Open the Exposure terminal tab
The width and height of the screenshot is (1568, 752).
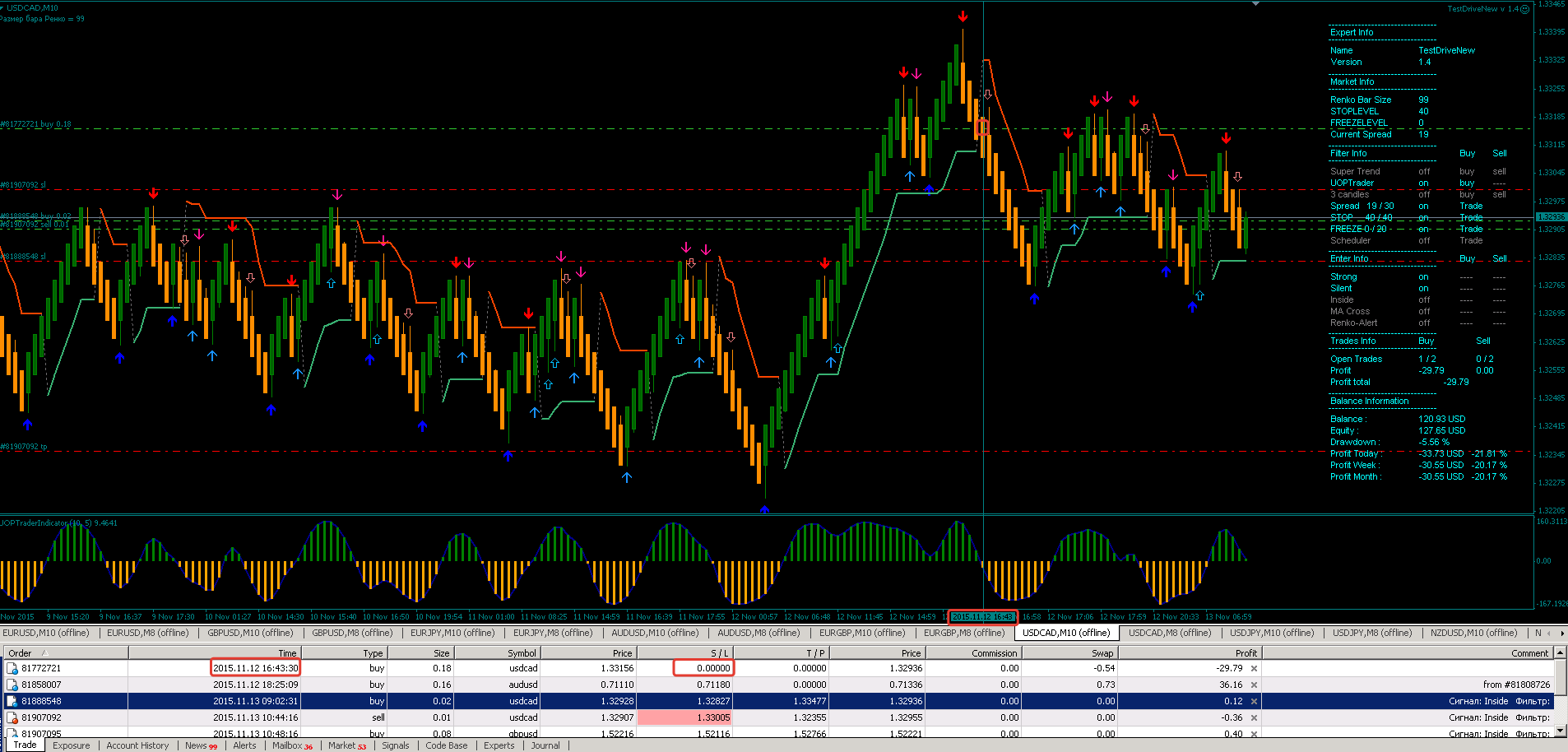click(x=72, y=745)
